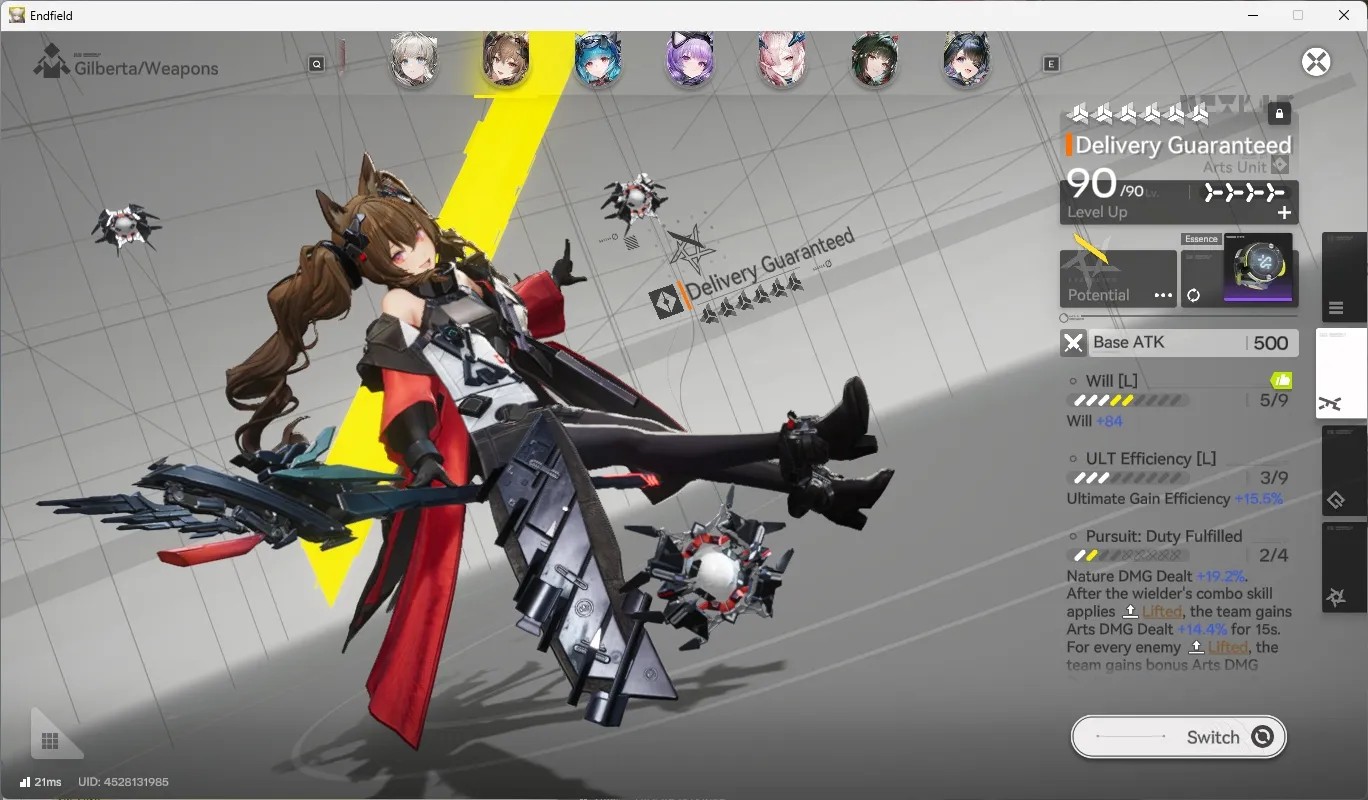Image resolution: width=1368 pixels, height=800 pixels.
Task: Select the overview list tab in sidebar
Action: 1336,307
